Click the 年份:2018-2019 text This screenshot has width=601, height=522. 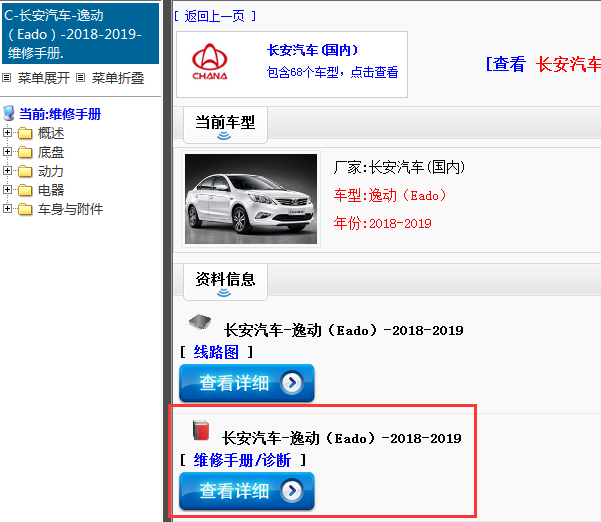(383, 223)
